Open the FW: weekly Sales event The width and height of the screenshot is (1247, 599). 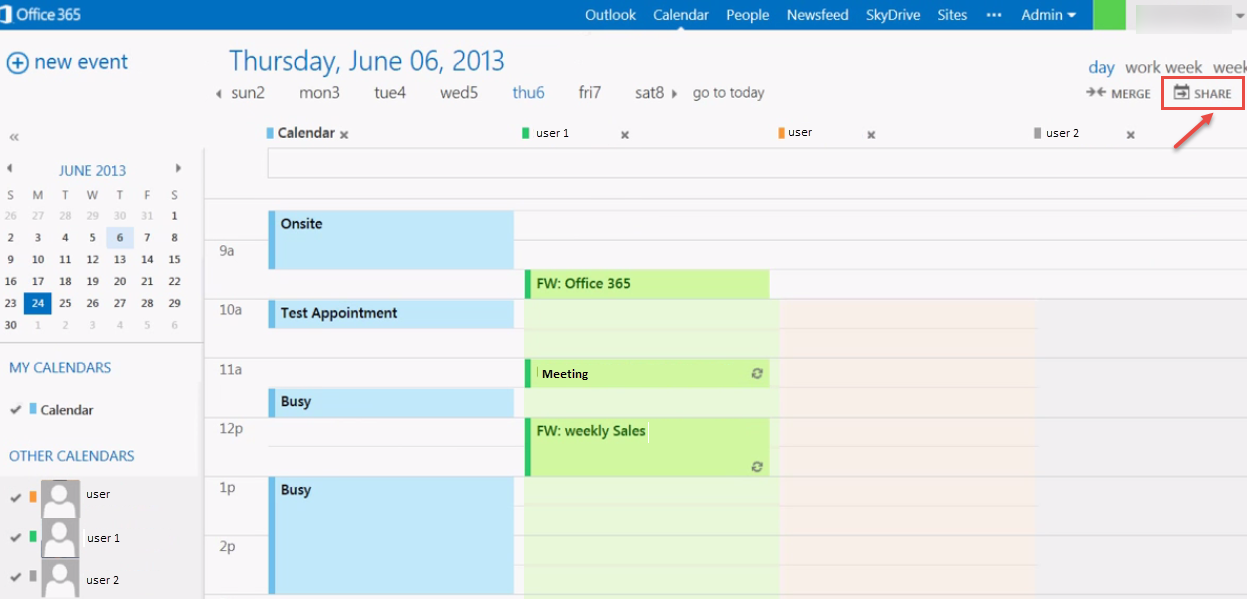coord(647,447)
